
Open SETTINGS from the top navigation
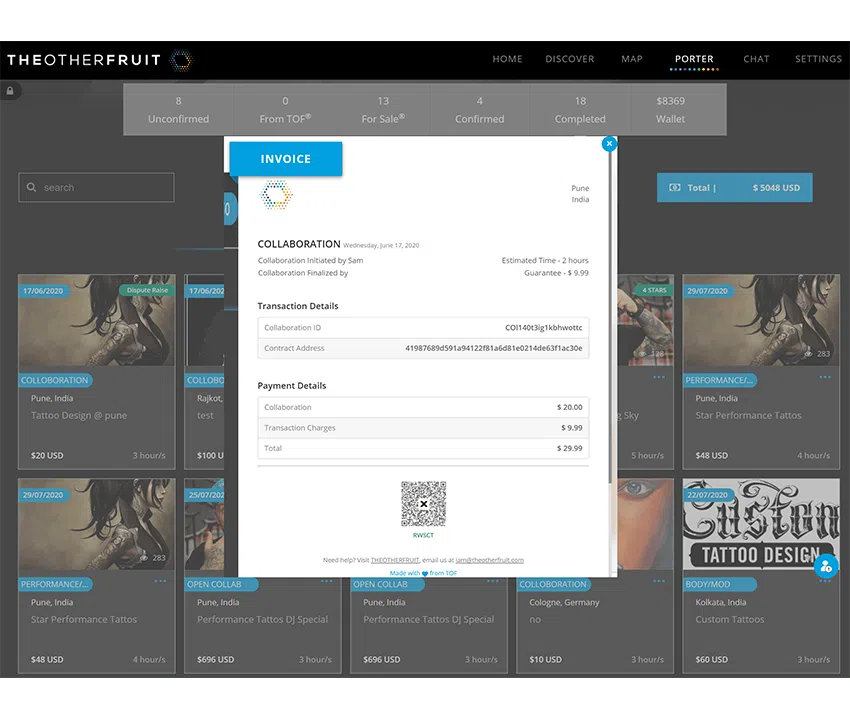pyautogui.click(x=818, y=59)
